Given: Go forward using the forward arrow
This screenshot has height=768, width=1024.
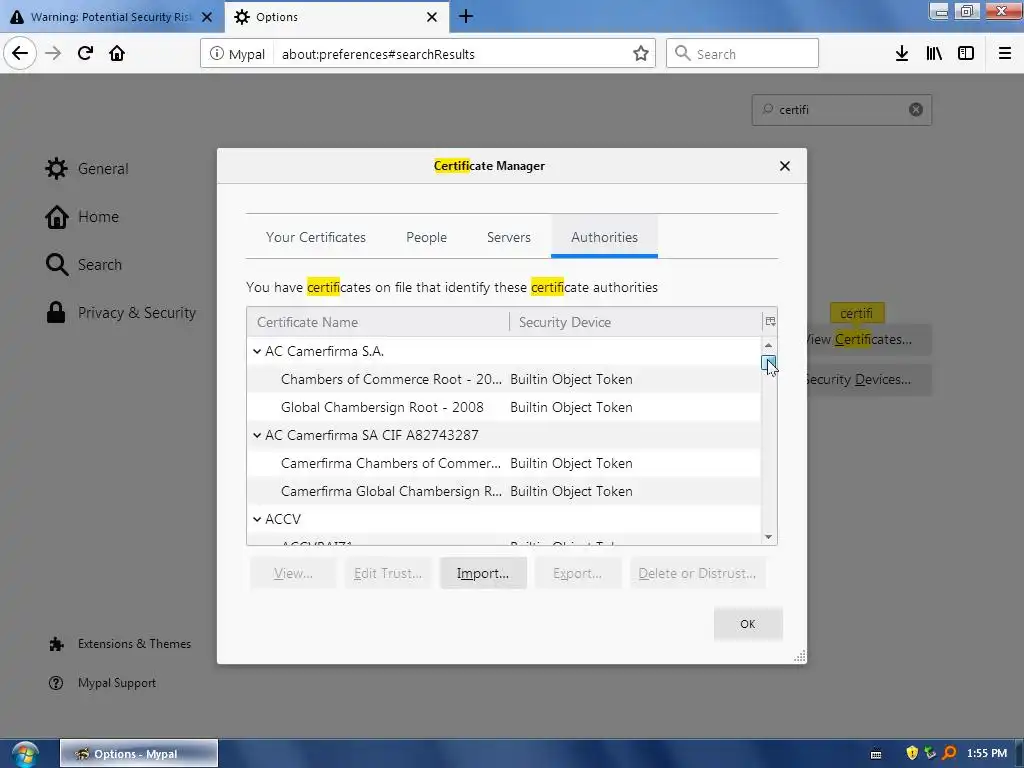Looking at the screenshot, I should 53,54.
